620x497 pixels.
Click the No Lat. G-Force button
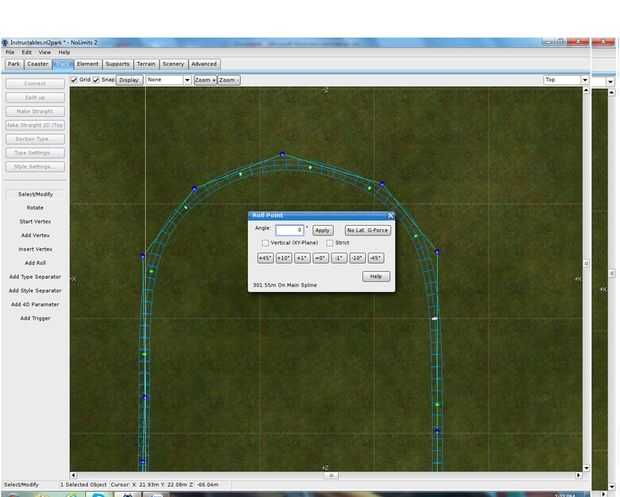(x=368, y=230)
